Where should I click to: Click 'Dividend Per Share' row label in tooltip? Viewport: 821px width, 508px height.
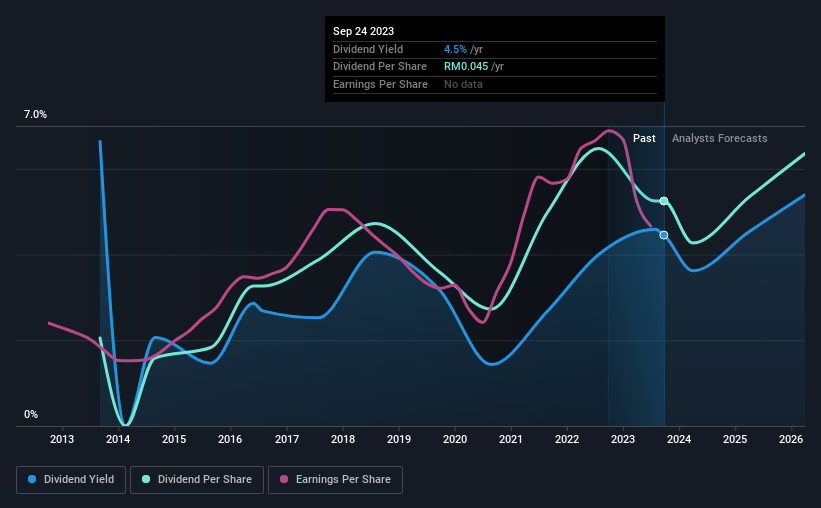pyautogui.click(x=380, y=67)
